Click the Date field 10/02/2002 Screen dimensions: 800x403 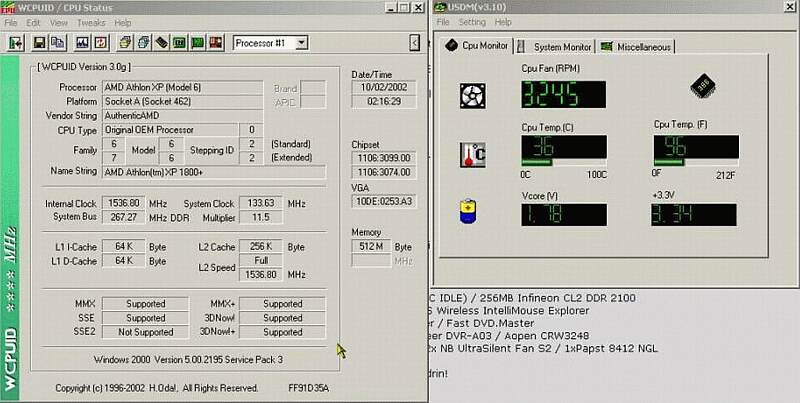tap(384, 87)
